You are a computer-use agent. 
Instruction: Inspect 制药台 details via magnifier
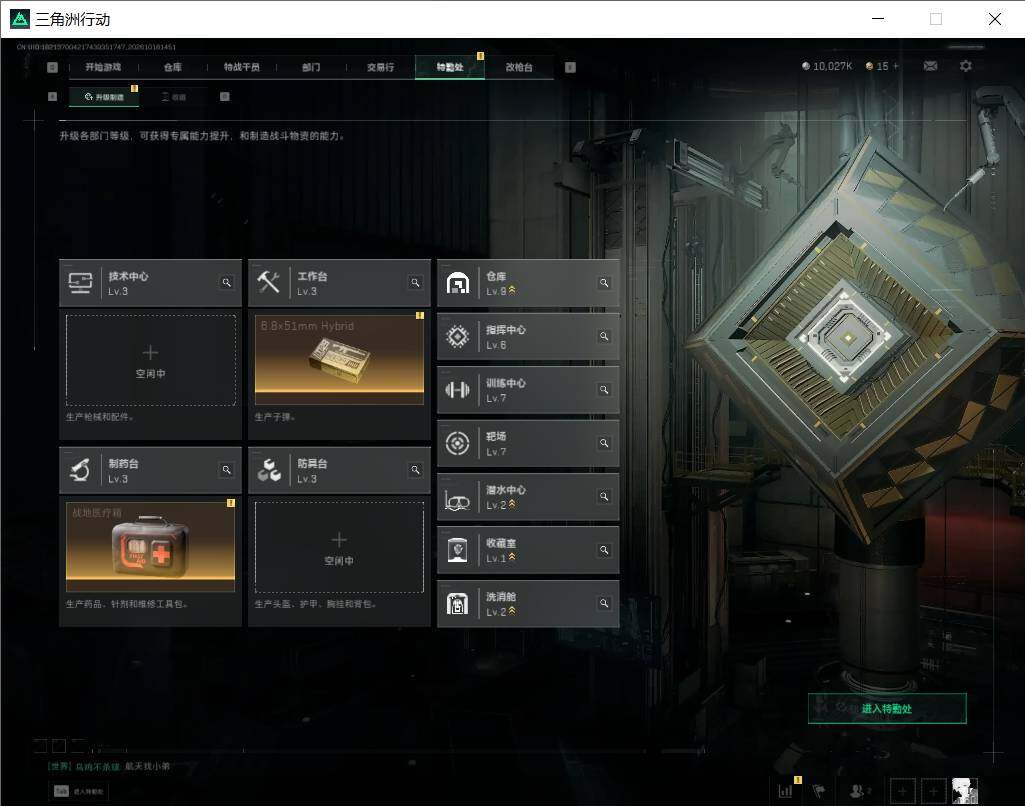(226, 470)
